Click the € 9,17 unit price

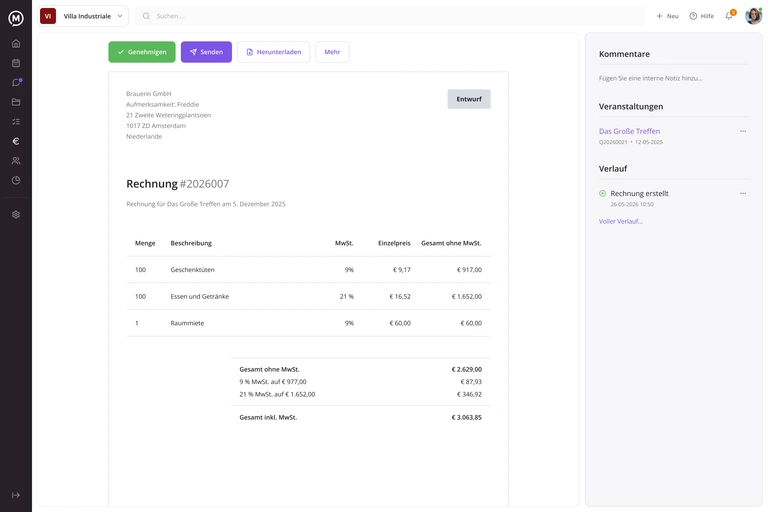(x=402, y=270)
